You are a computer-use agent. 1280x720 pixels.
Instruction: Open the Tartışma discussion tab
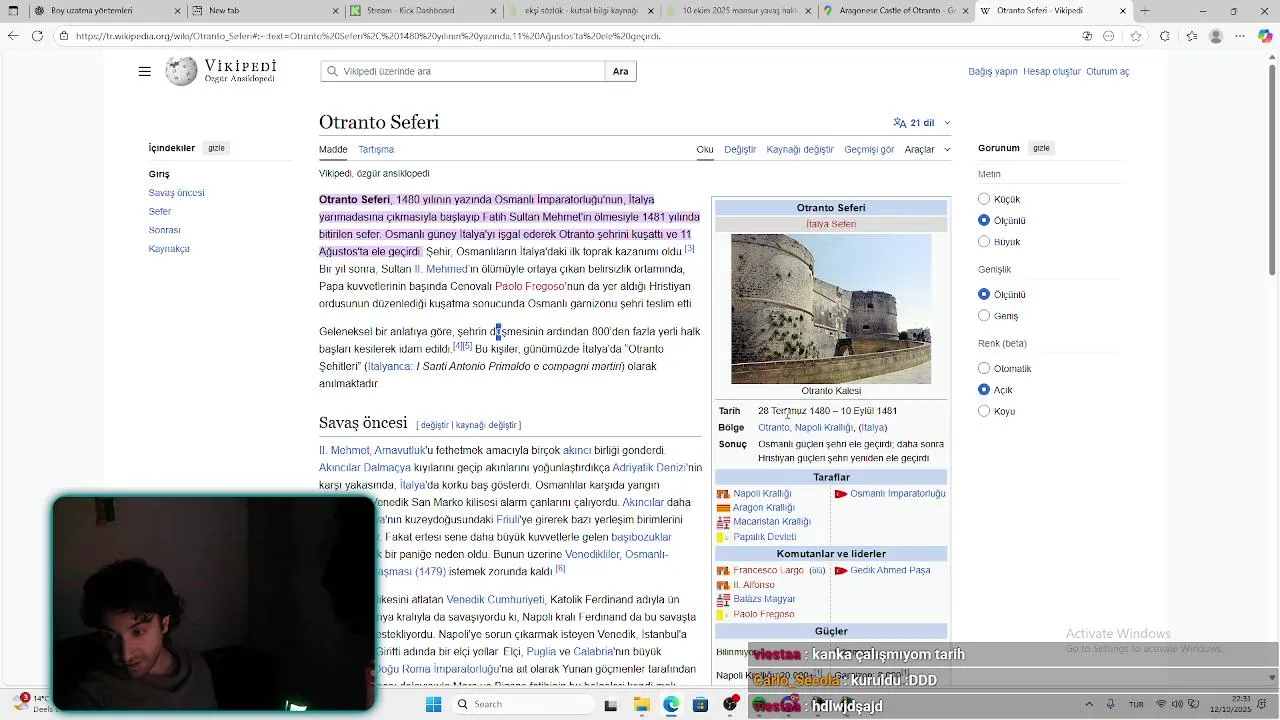[x=376, y=149]
